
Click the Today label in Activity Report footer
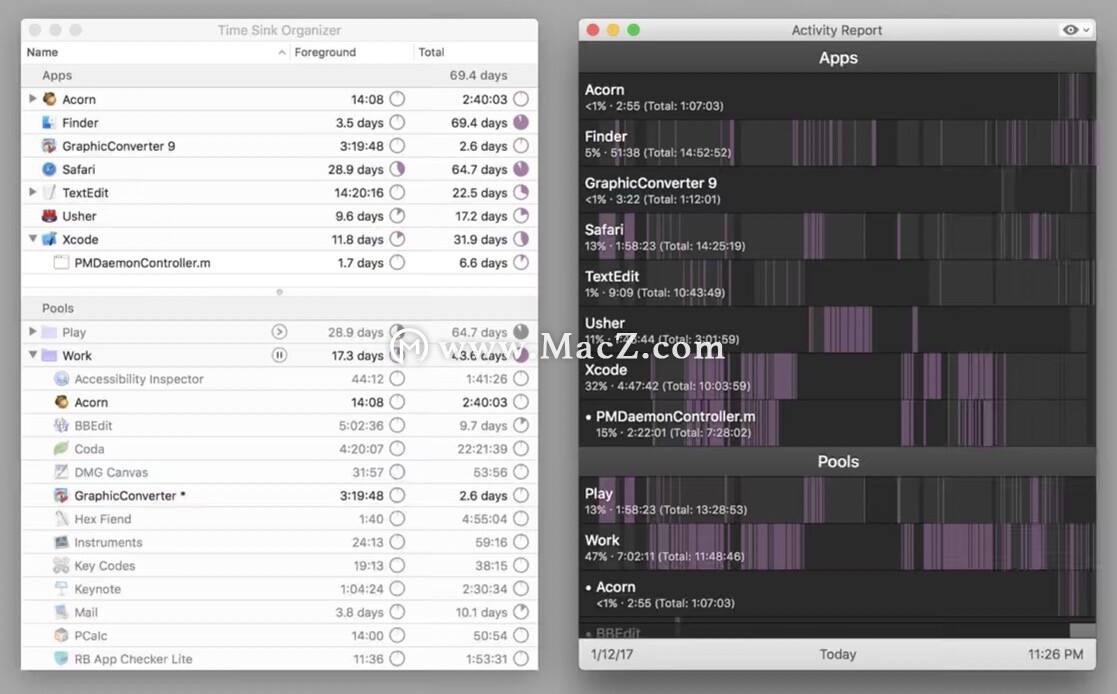click(x=837, y=654)
